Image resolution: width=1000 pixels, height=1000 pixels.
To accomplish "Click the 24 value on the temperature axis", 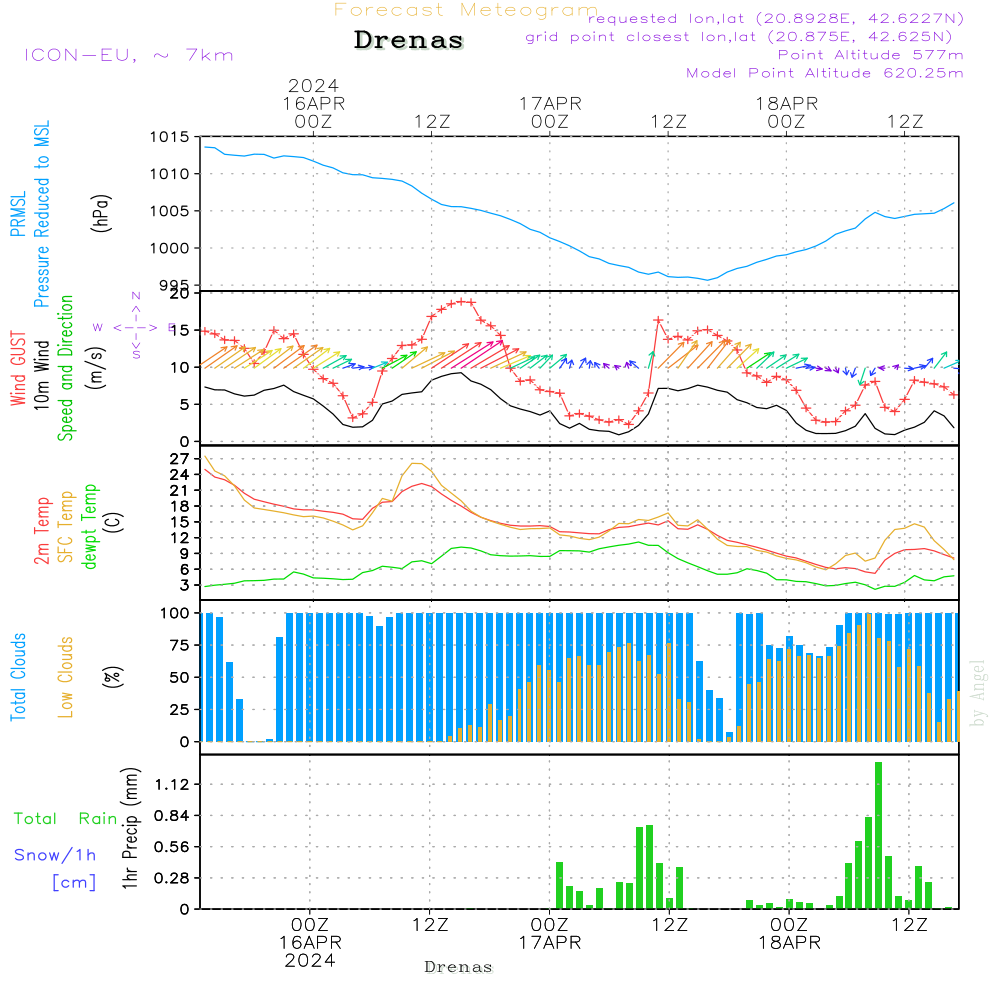I will (x=180, y=474).
